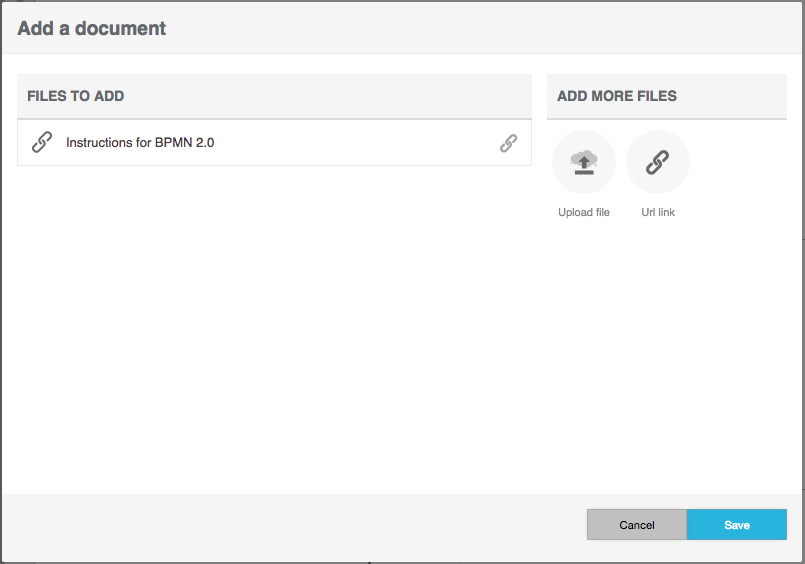Click blank part of ADD MORE FILES header bar
The width and height of the screenshot is (805, 564).
[x=735, y=96]
